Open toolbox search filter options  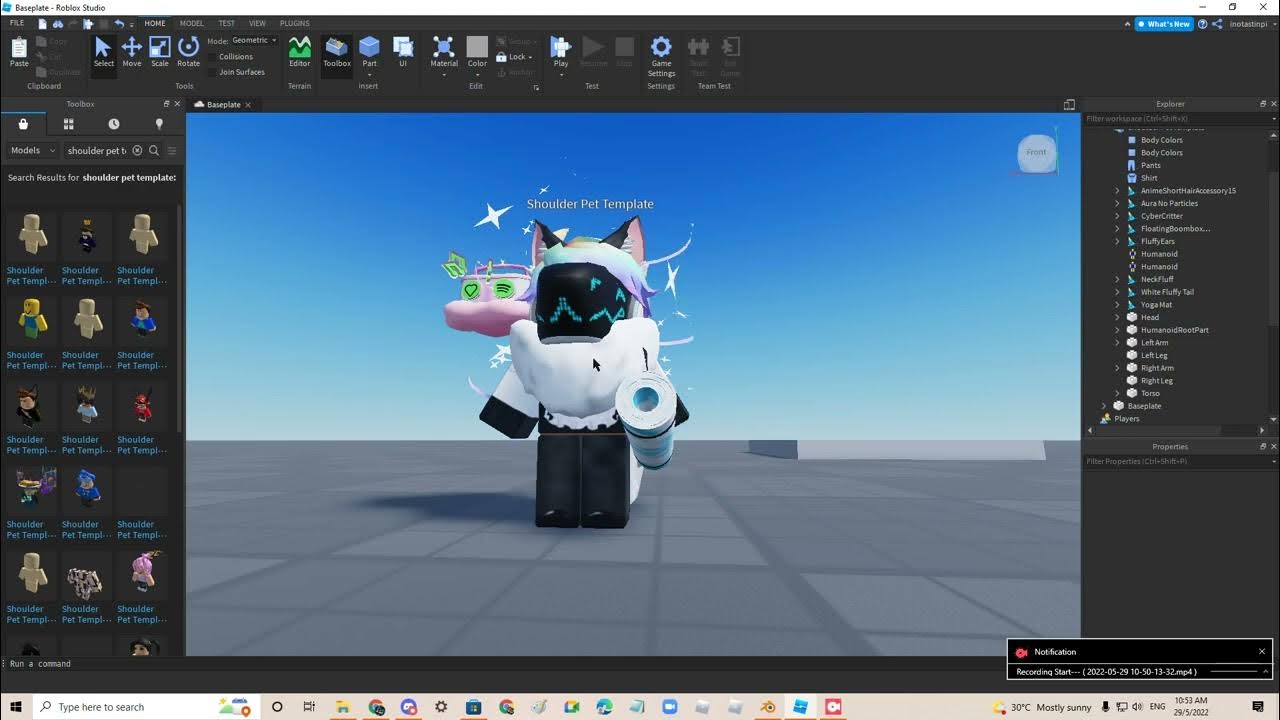pos(172,151)
